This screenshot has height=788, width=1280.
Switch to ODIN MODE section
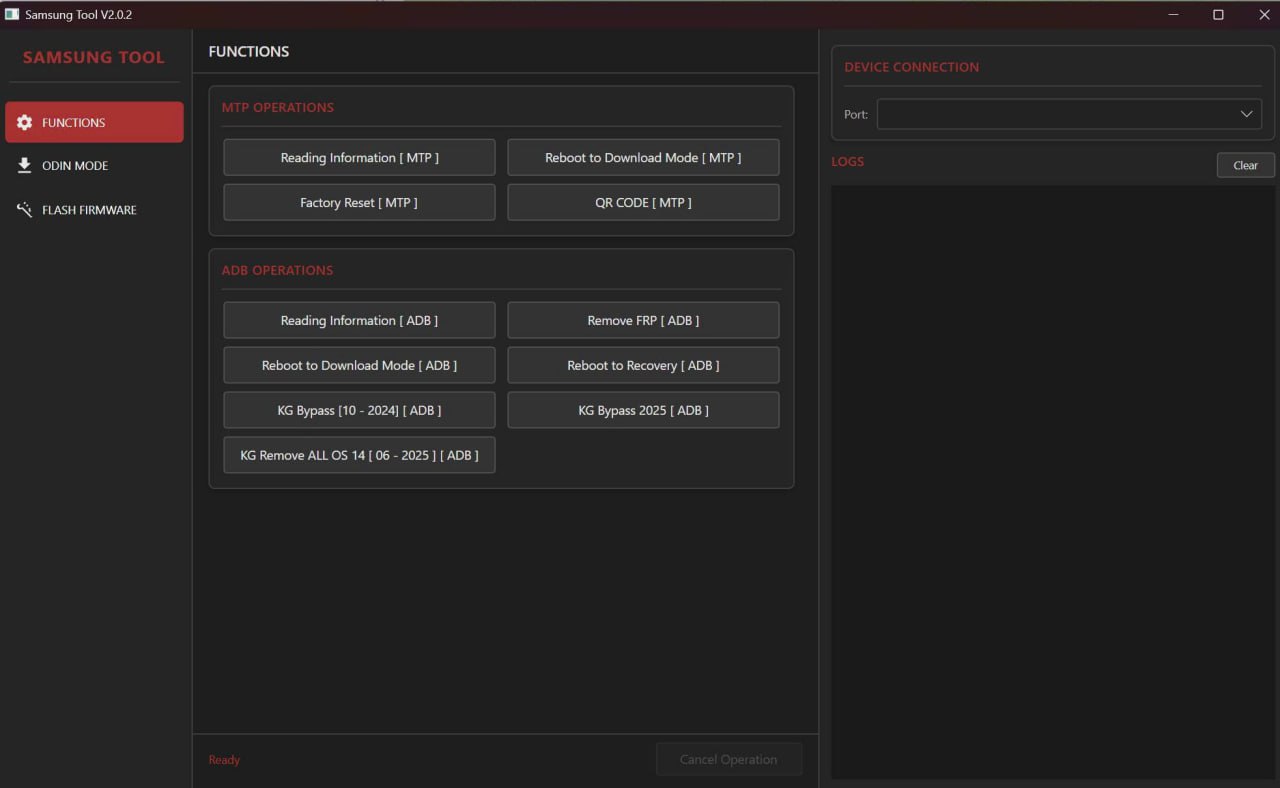click(94, 166)
